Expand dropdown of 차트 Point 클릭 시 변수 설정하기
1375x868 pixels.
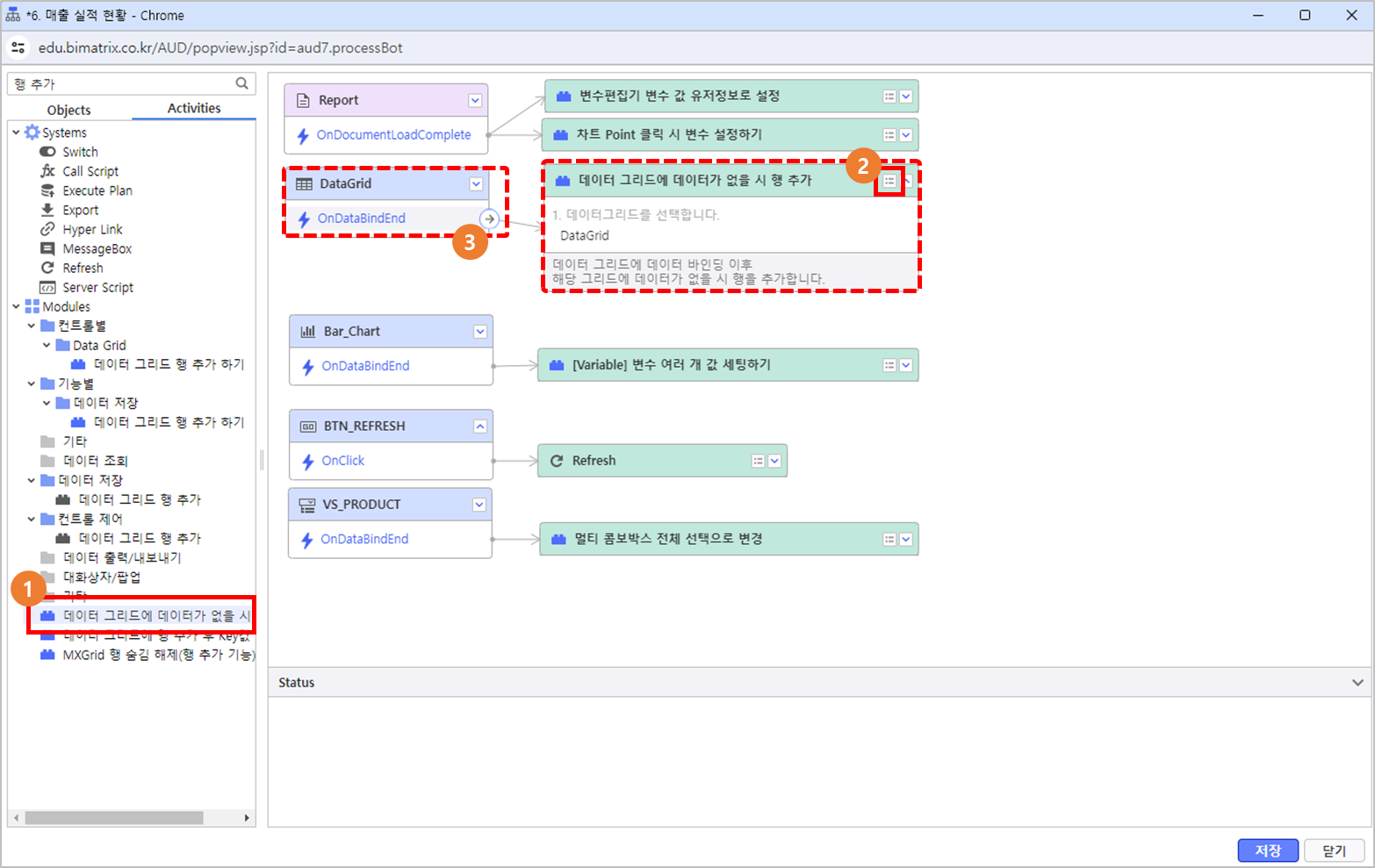click(906, 135)
